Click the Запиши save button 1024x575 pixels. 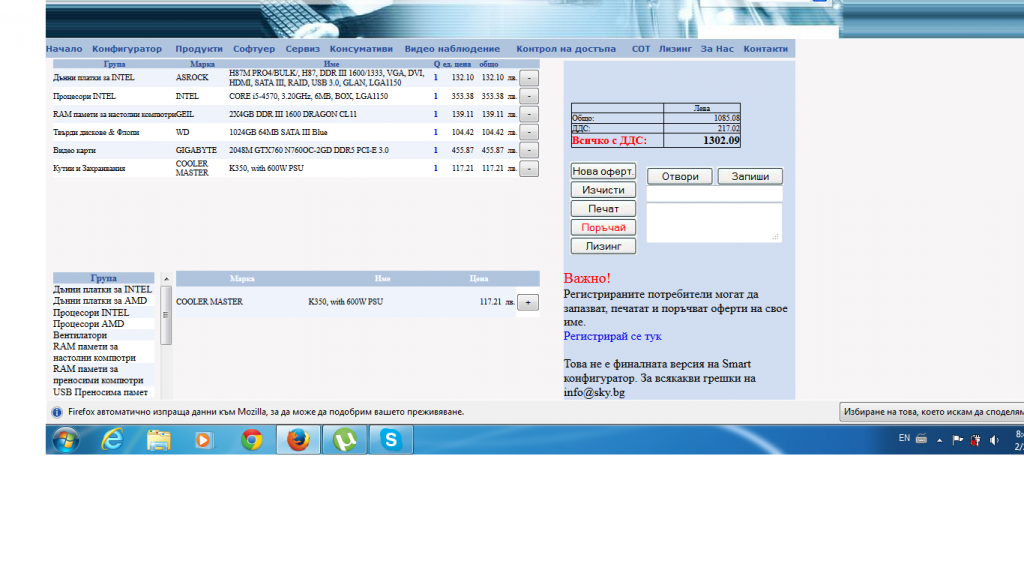click(x=750, y=177)
